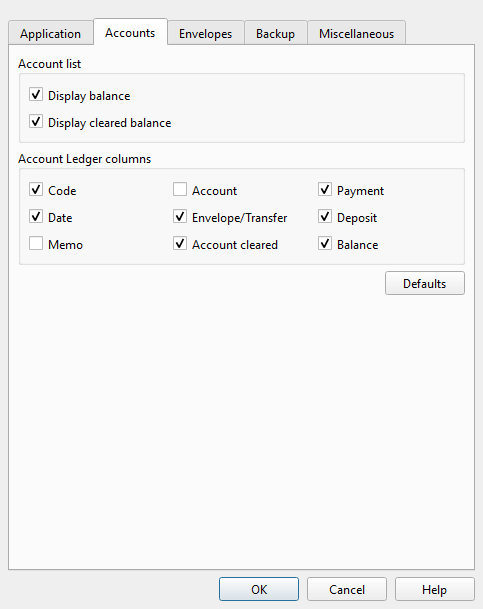Viewport: 483px width, 609px height.
Task: Confirm changes with the OK button
Action: click(x=259, y=589)
